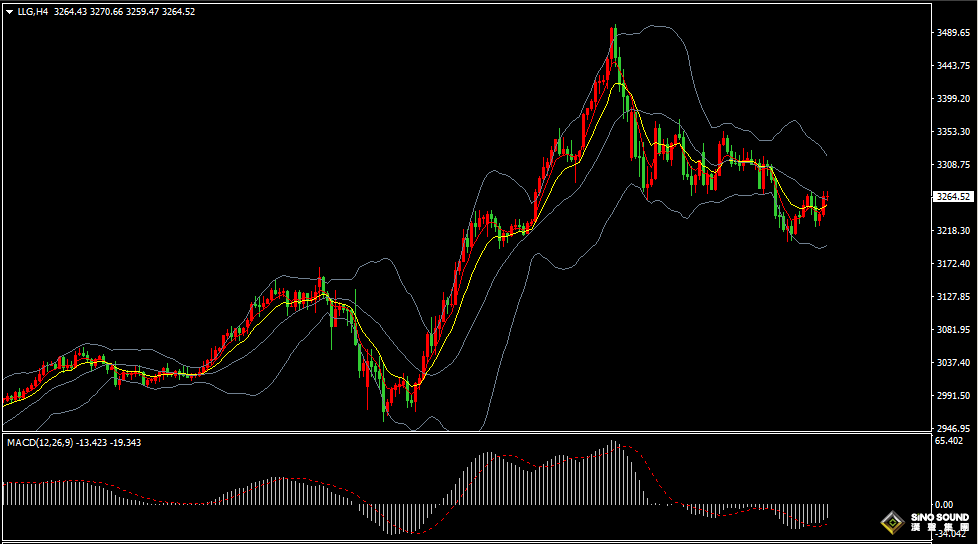Select the latest candle at chart's right edge
979x544 pixels.
tap(826, 202)
